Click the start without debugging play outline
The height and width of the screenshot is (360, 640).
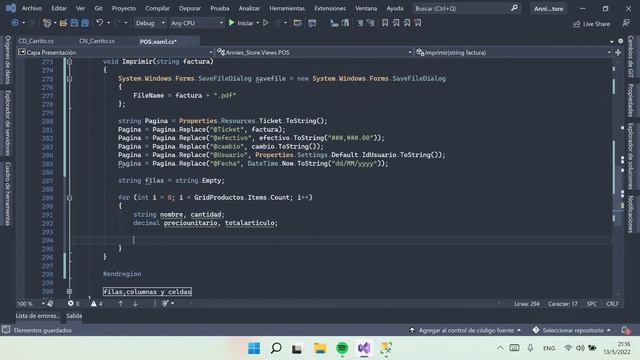266,23
